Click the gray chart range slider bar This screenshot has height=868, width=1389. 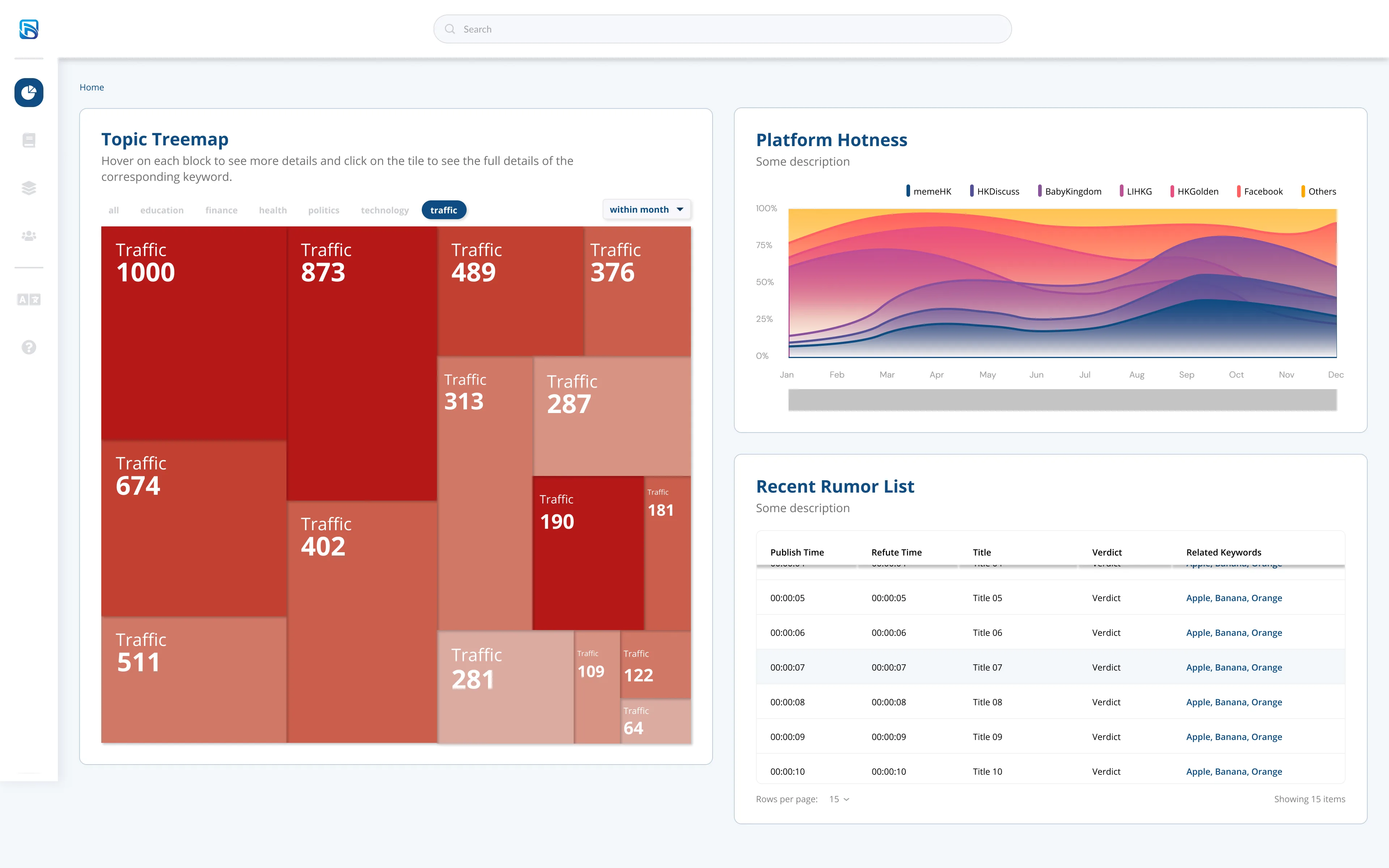coord(1062,400)
